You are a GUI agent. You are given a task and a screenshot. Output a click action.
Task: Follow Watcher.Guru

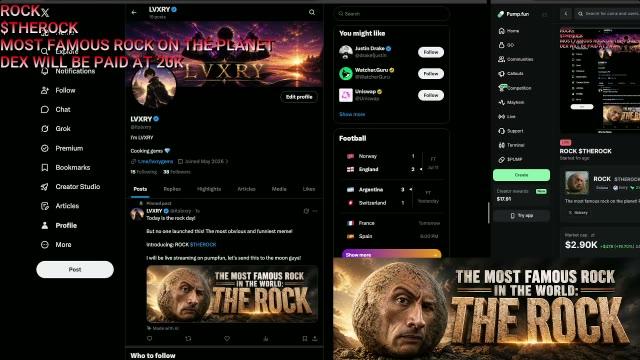431,74
